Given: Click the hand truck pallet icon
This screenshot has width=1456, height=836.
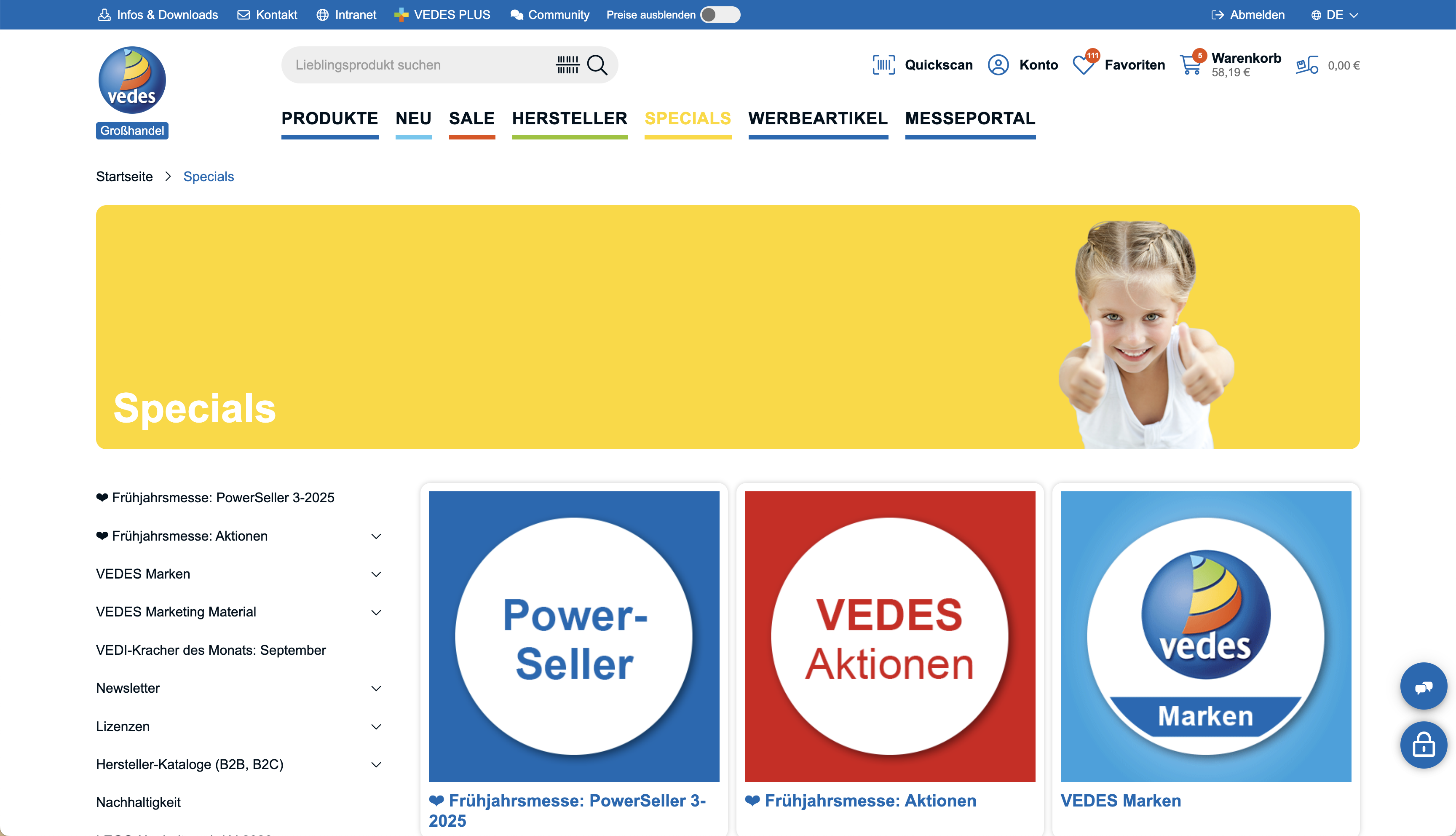Looking at the screenshot, I should tap(1307, 65).
